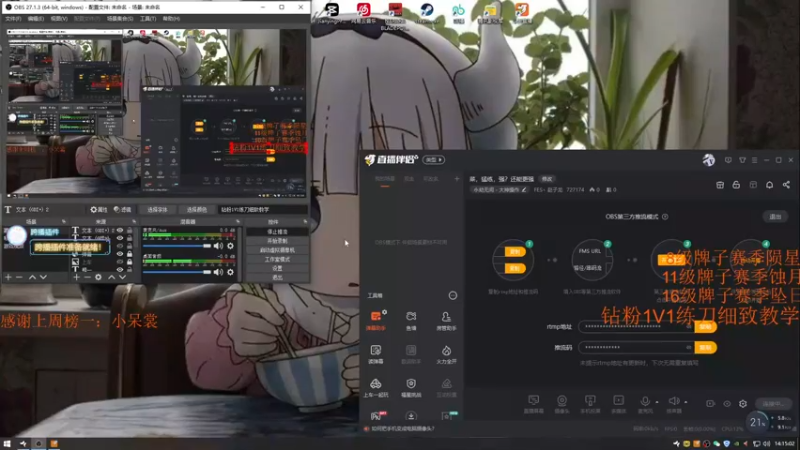Open user avatar in 直播伴侣 title bar
The width and height of the screenshot is (800, 450).
coord(709,160)
